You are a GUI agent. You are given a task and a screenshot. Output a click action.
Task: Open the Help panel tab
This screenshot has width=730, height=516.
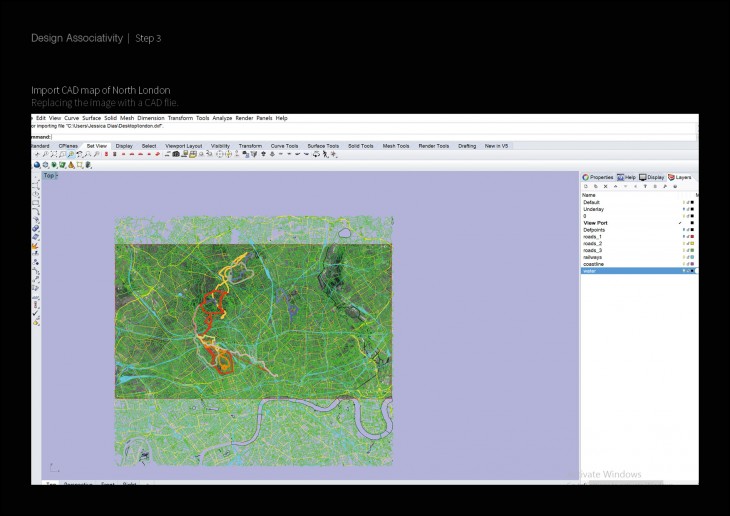[x=627, y=177]
